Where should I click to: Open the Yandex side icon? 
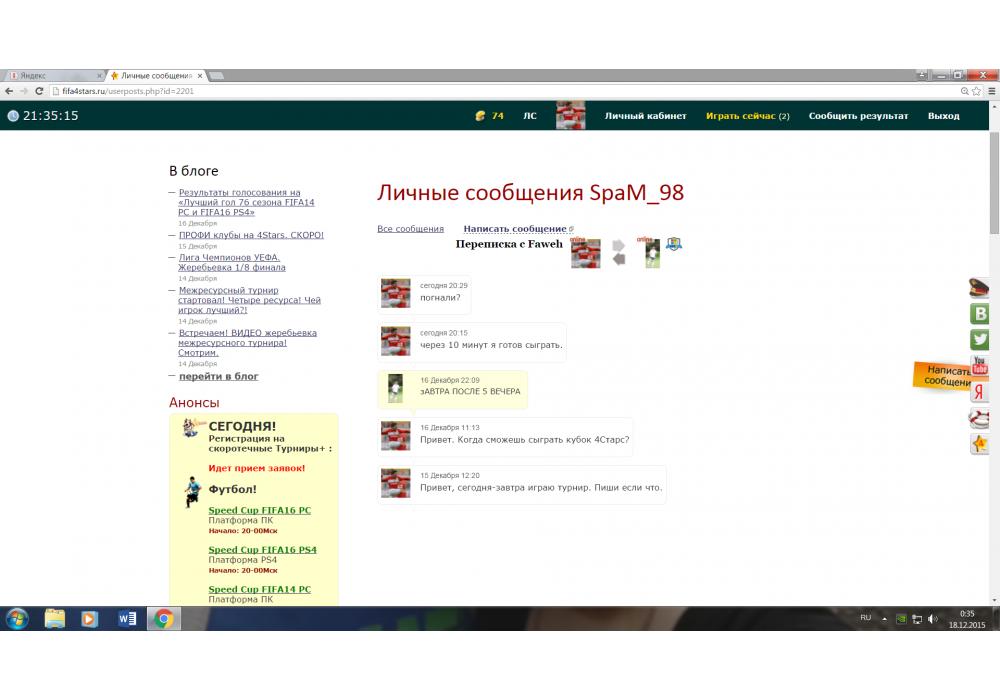point(980,392)
